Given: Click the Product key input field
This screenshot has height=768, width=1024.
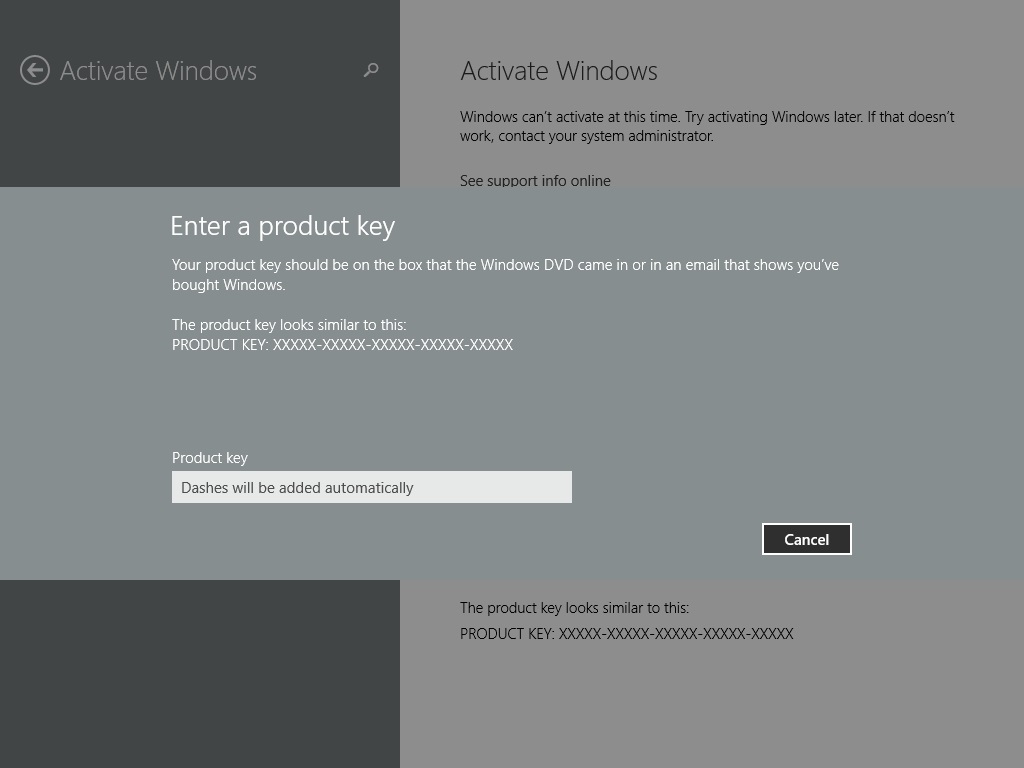Looking at the screenshot, I should tap(372, 487).
